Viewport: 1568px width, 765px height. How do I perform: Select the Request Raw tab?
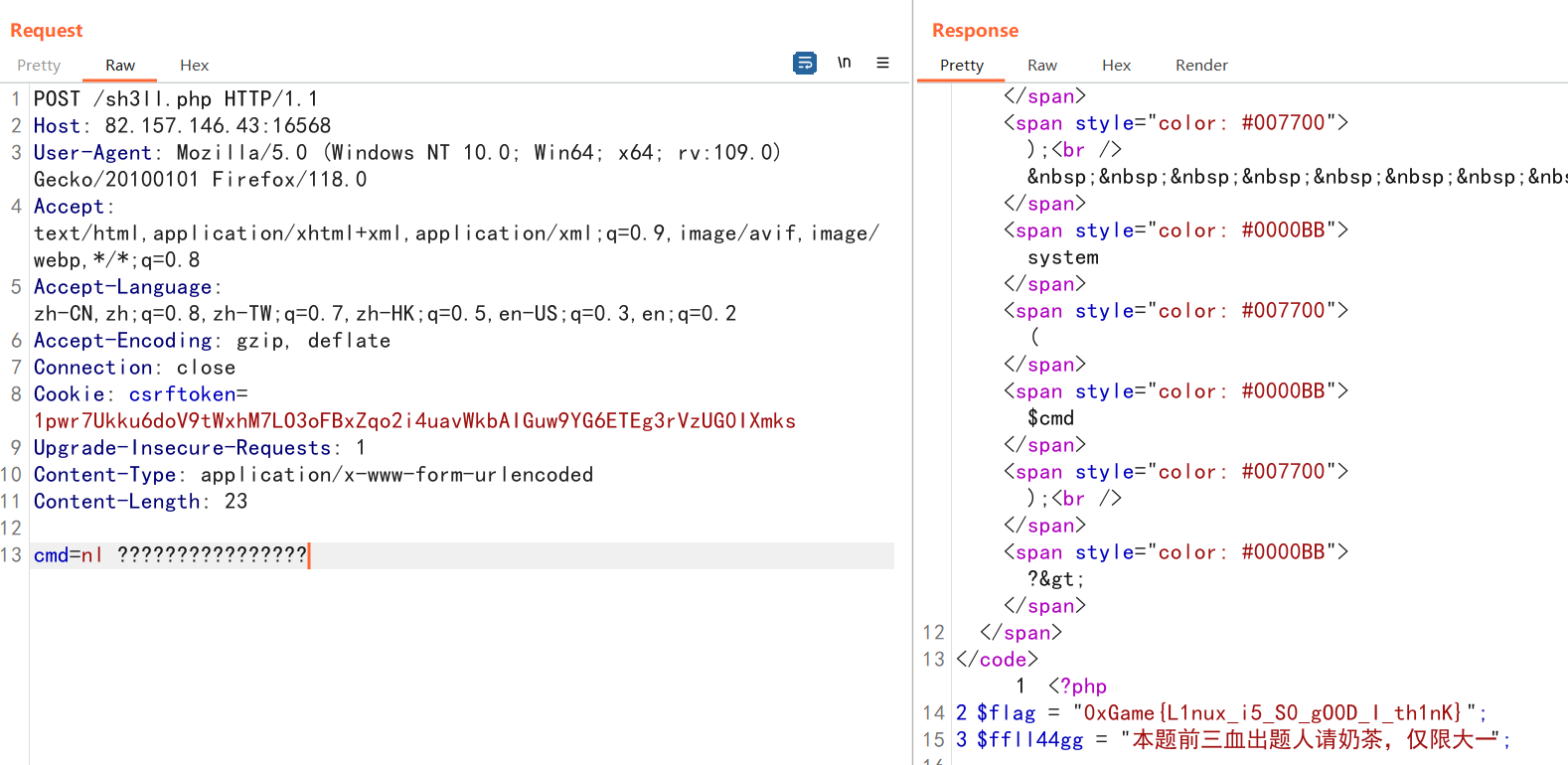(x=120, y=66)
